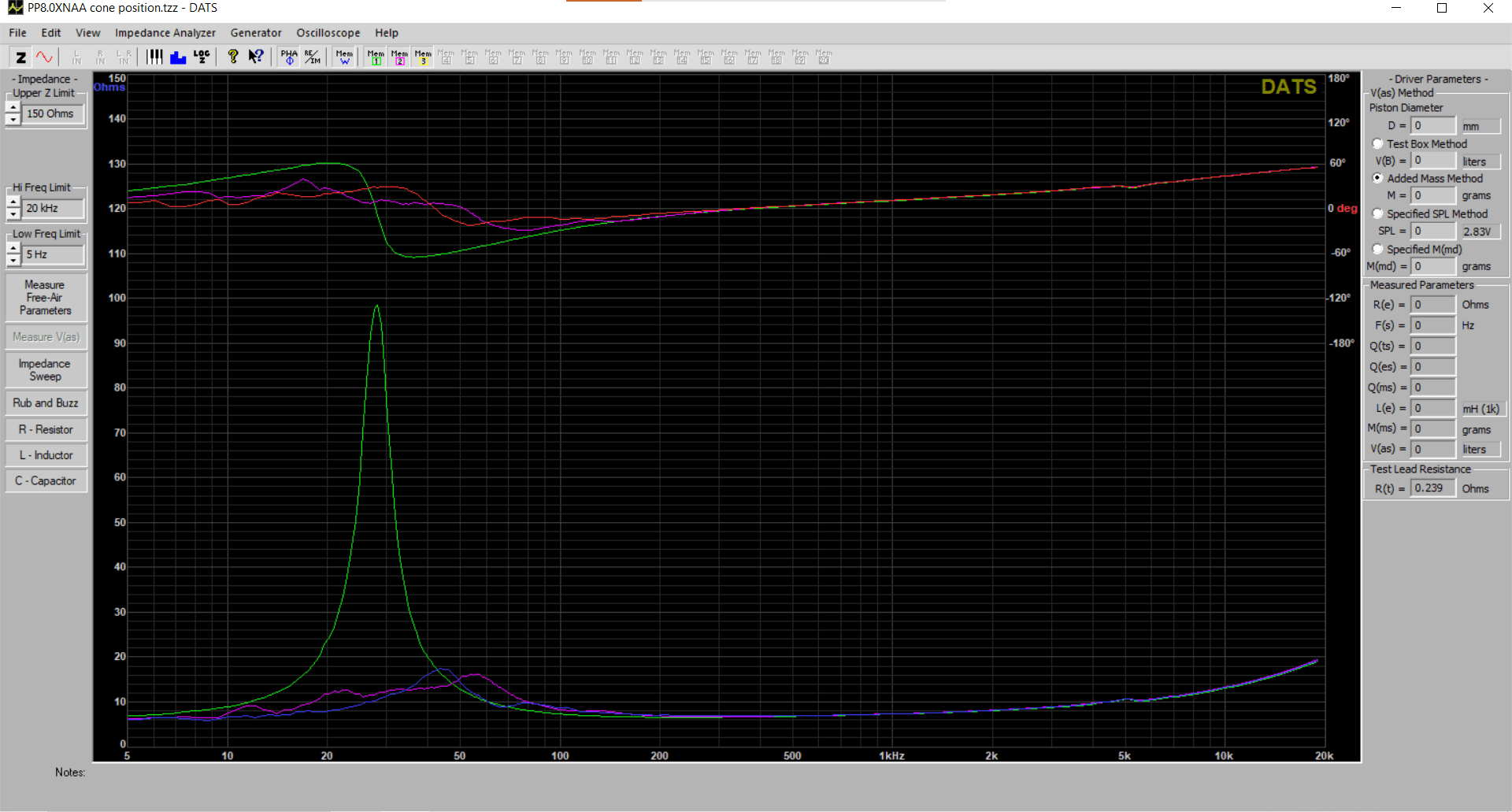
Task: Increase the Upper Z Limit with up arrow
Action: pyautogui.click(x=13, y=108)
